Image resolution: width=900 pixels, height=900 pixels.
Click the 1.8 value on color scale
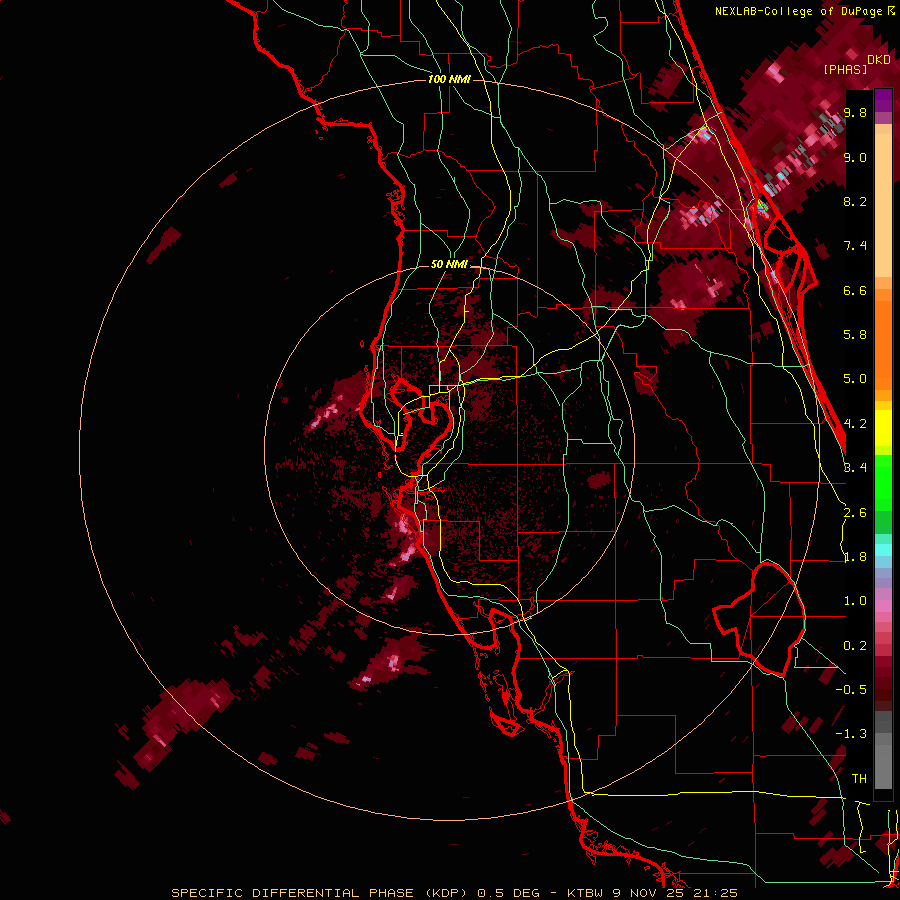pyautogui.click(x=855, y=557)
